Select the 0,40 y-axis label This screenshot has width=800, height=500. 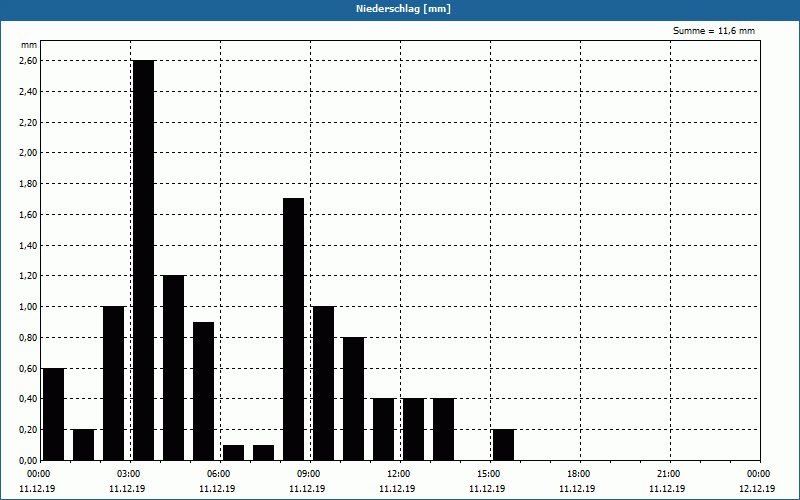click(28, 399)
